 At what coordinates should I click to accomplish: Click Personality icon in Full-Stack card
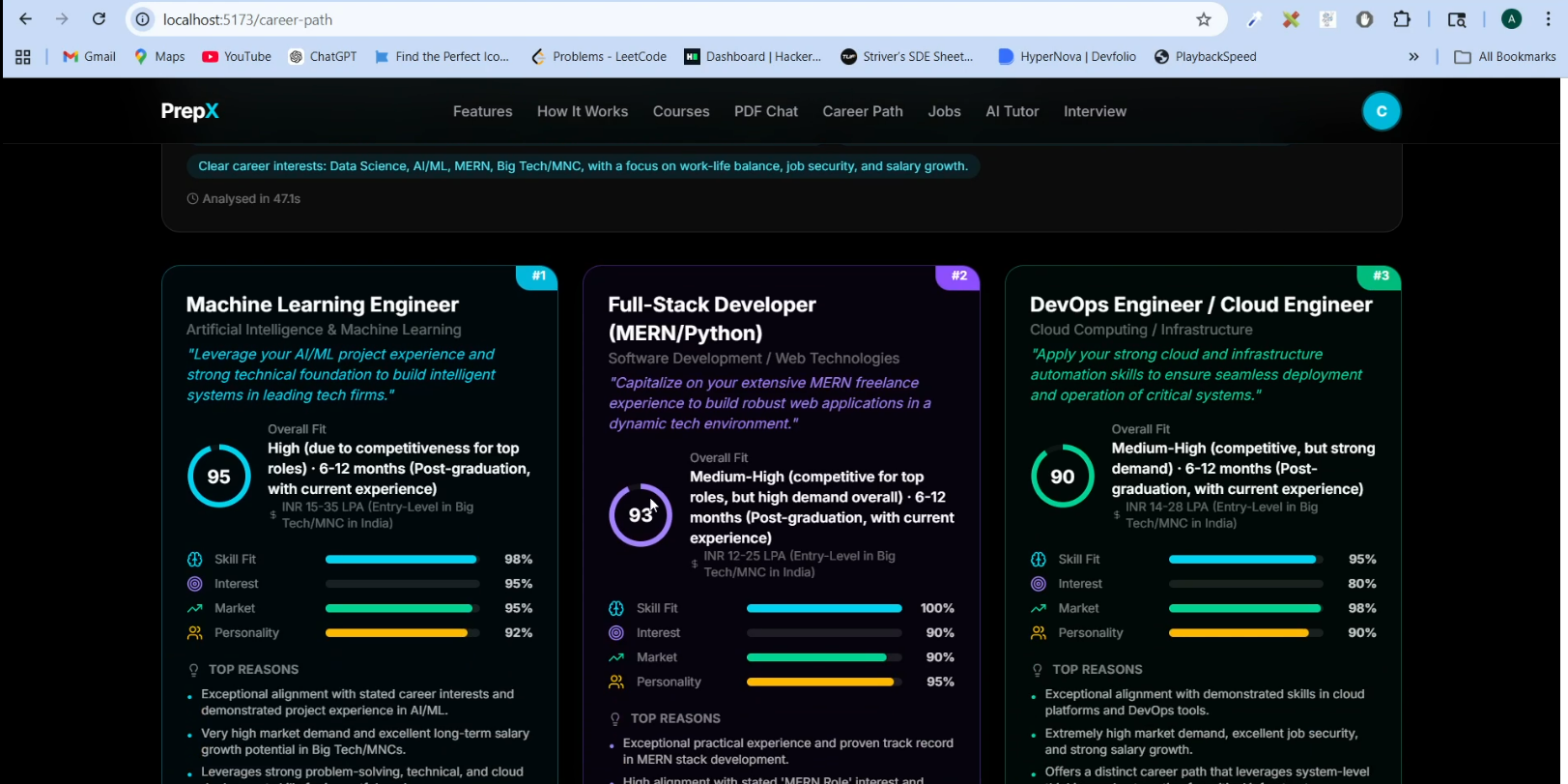coord(616,682)
